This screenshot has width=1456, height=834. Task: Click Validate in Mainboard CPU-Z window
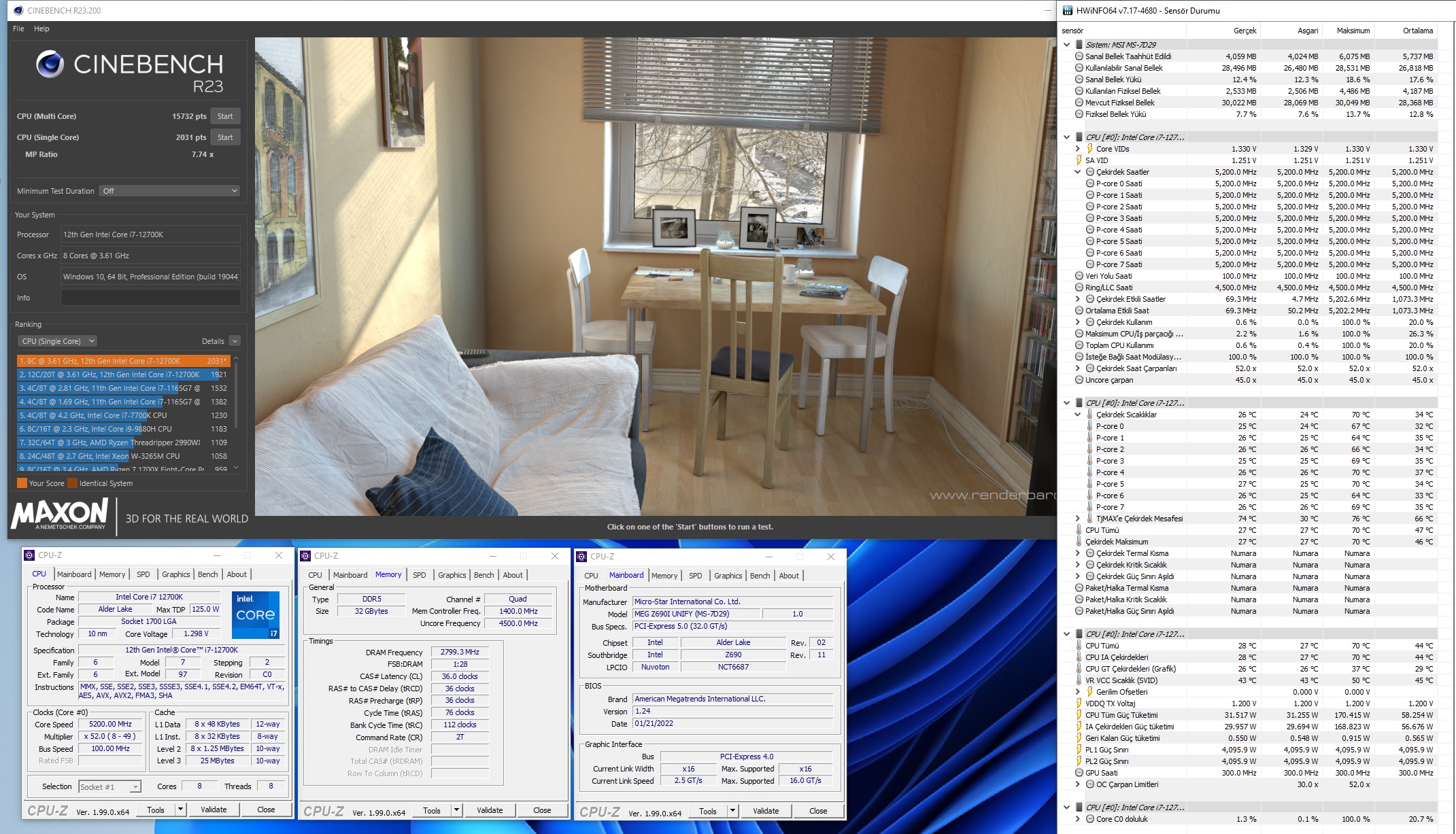coord(766,811)
